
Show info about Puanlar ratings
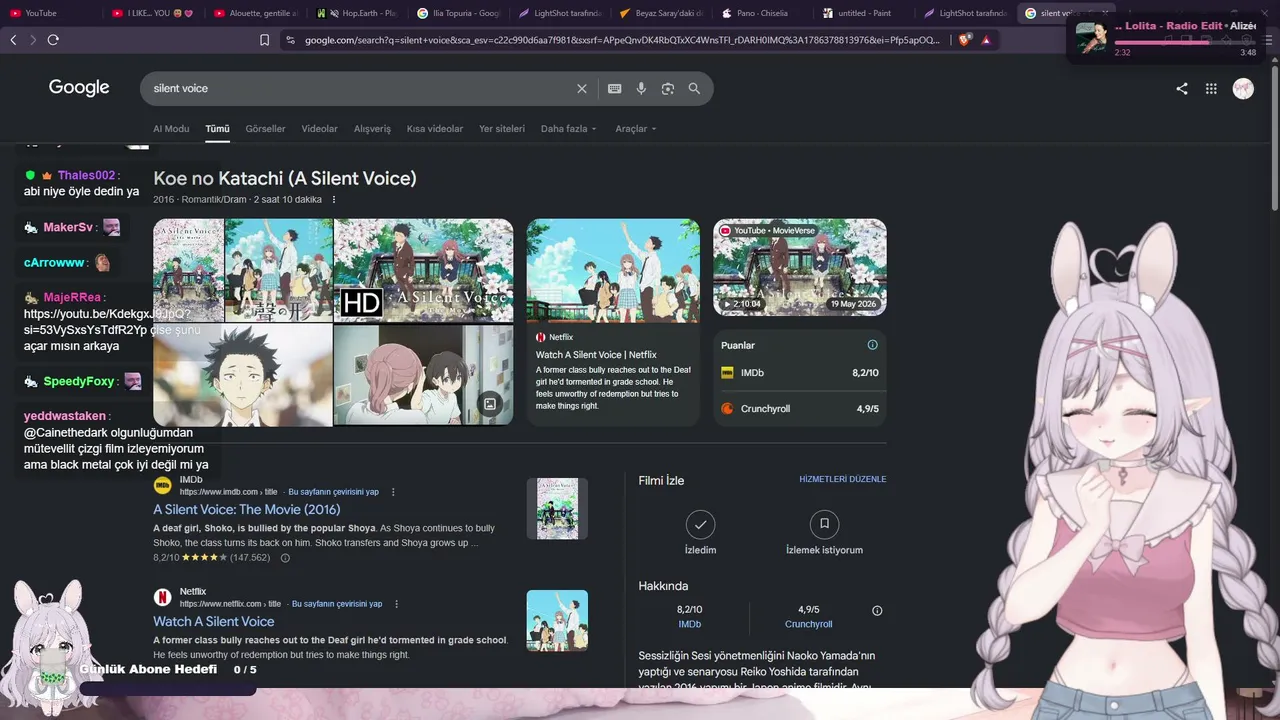[872, 345]
